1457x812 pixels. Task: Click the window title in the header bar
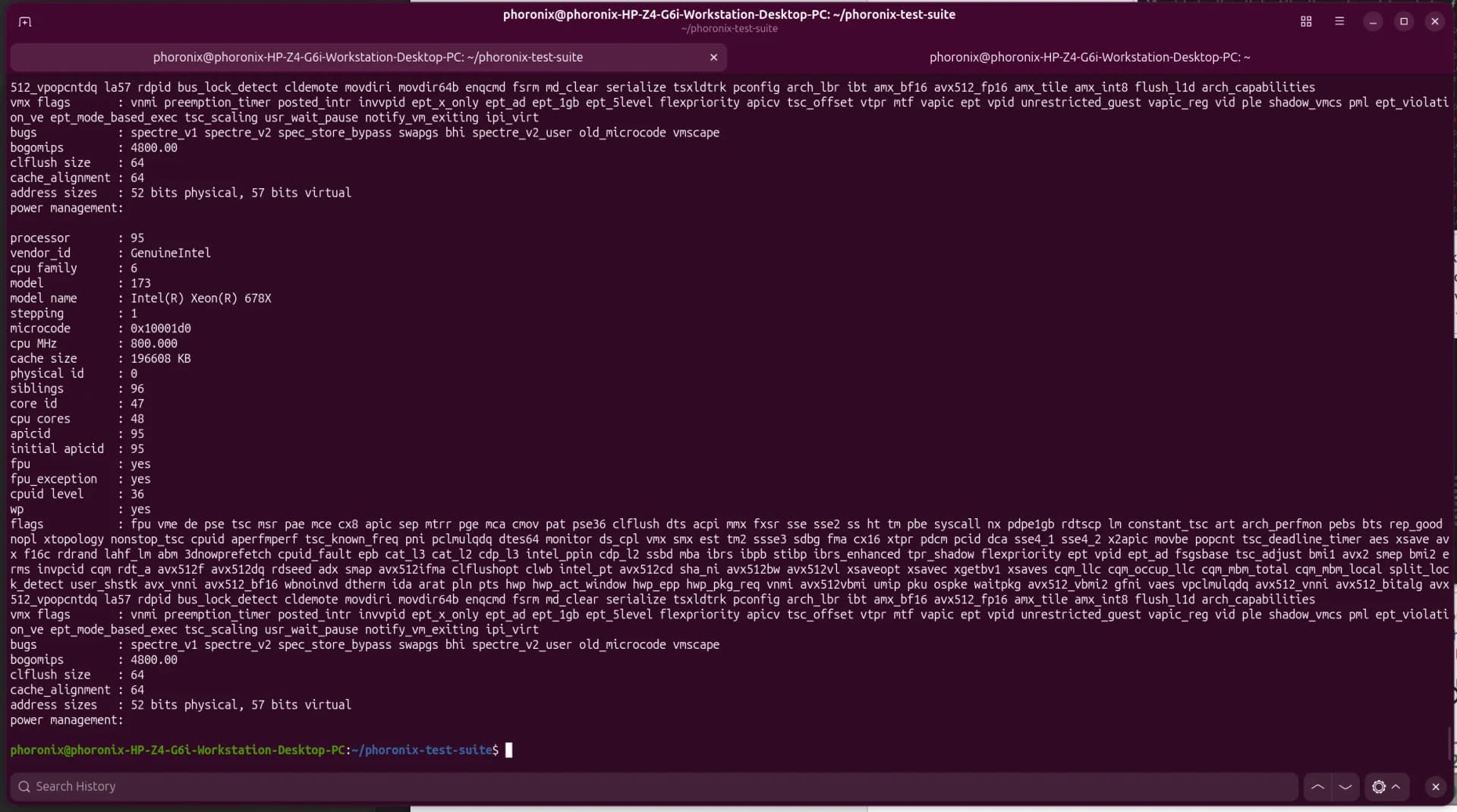coord(728,14)
